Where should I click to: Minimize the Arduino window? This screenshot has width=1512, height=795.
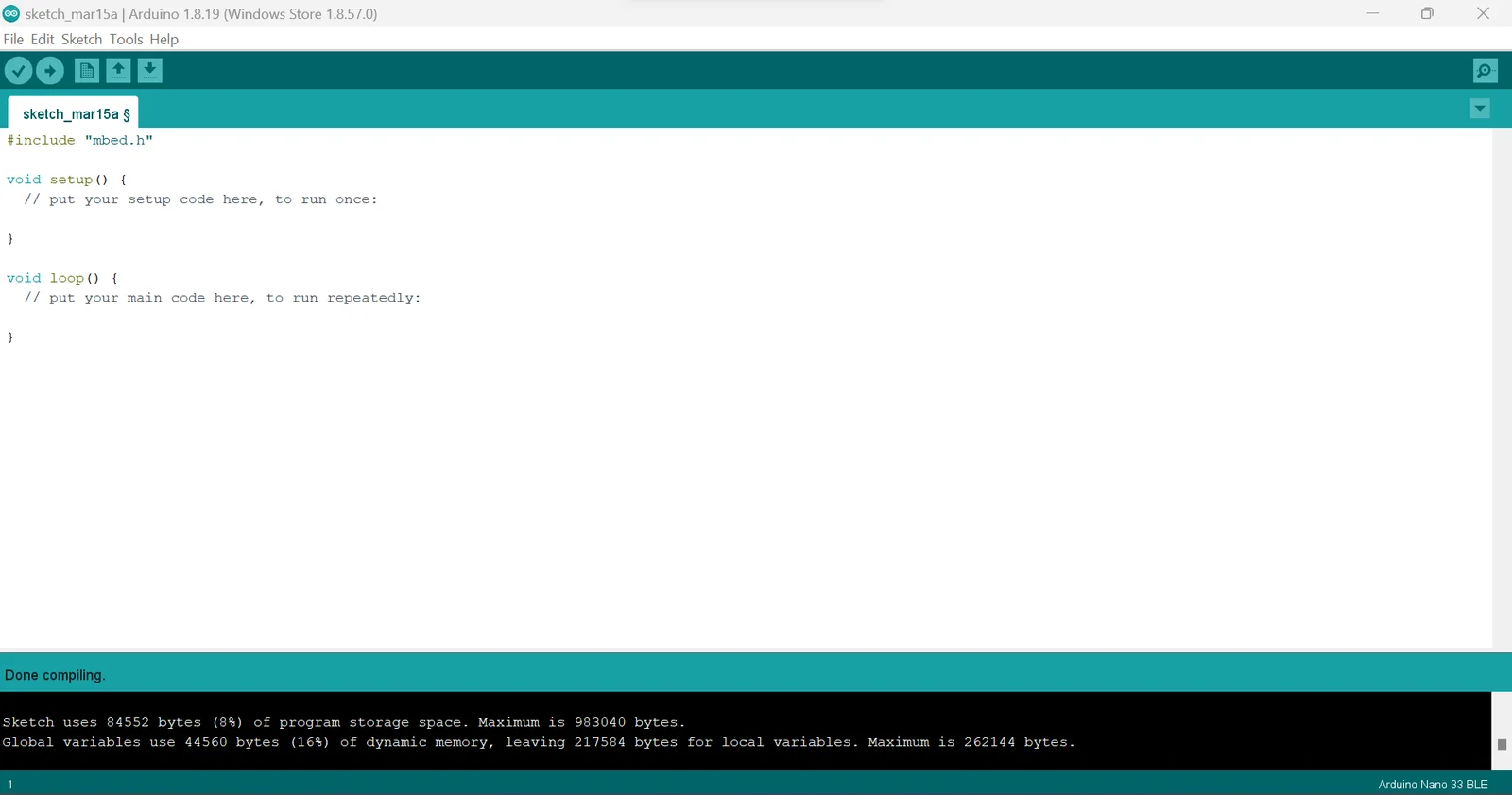click(1373, 13)
